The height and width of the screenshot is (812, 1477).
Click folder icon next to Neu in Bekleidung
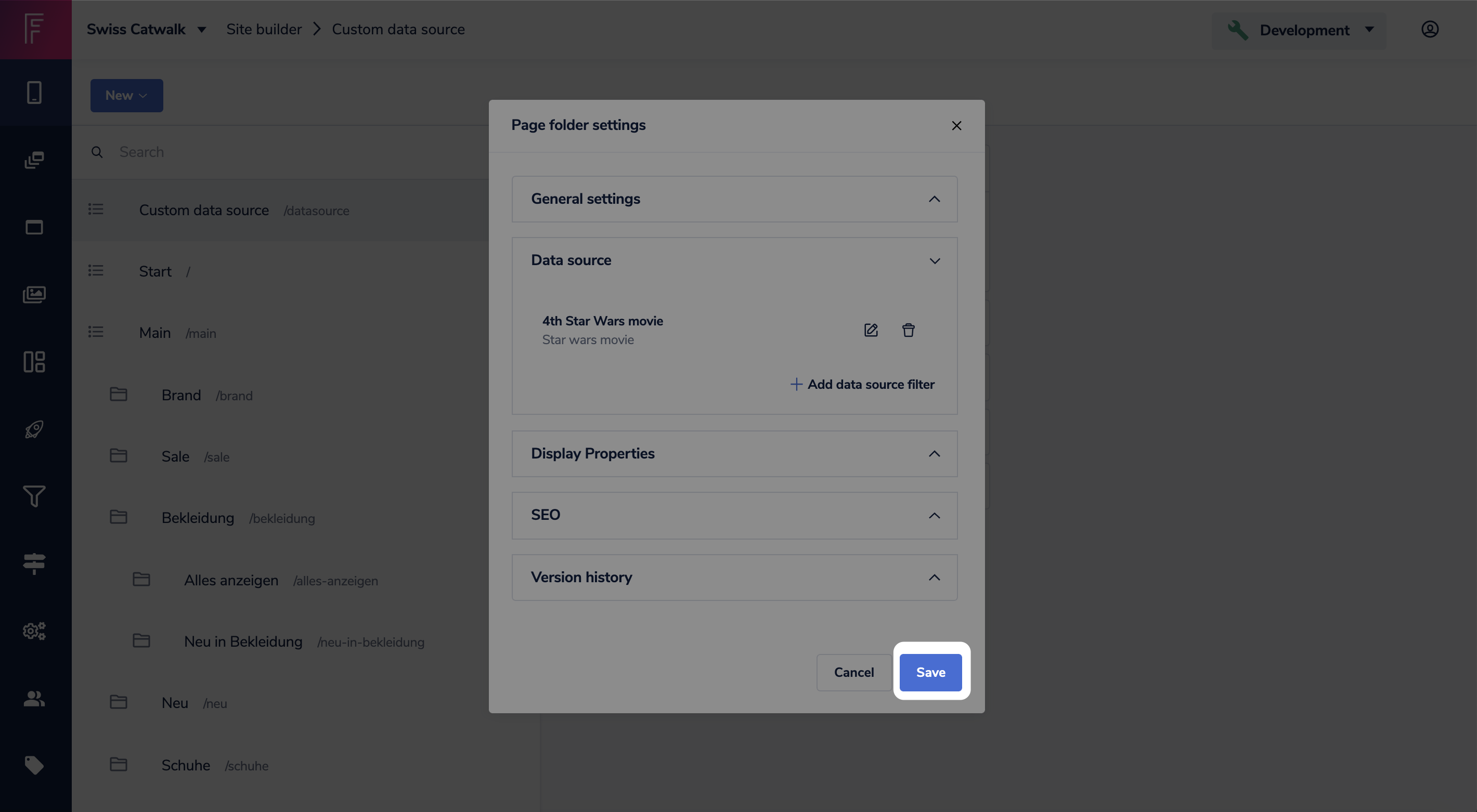(x=141, y=640)
